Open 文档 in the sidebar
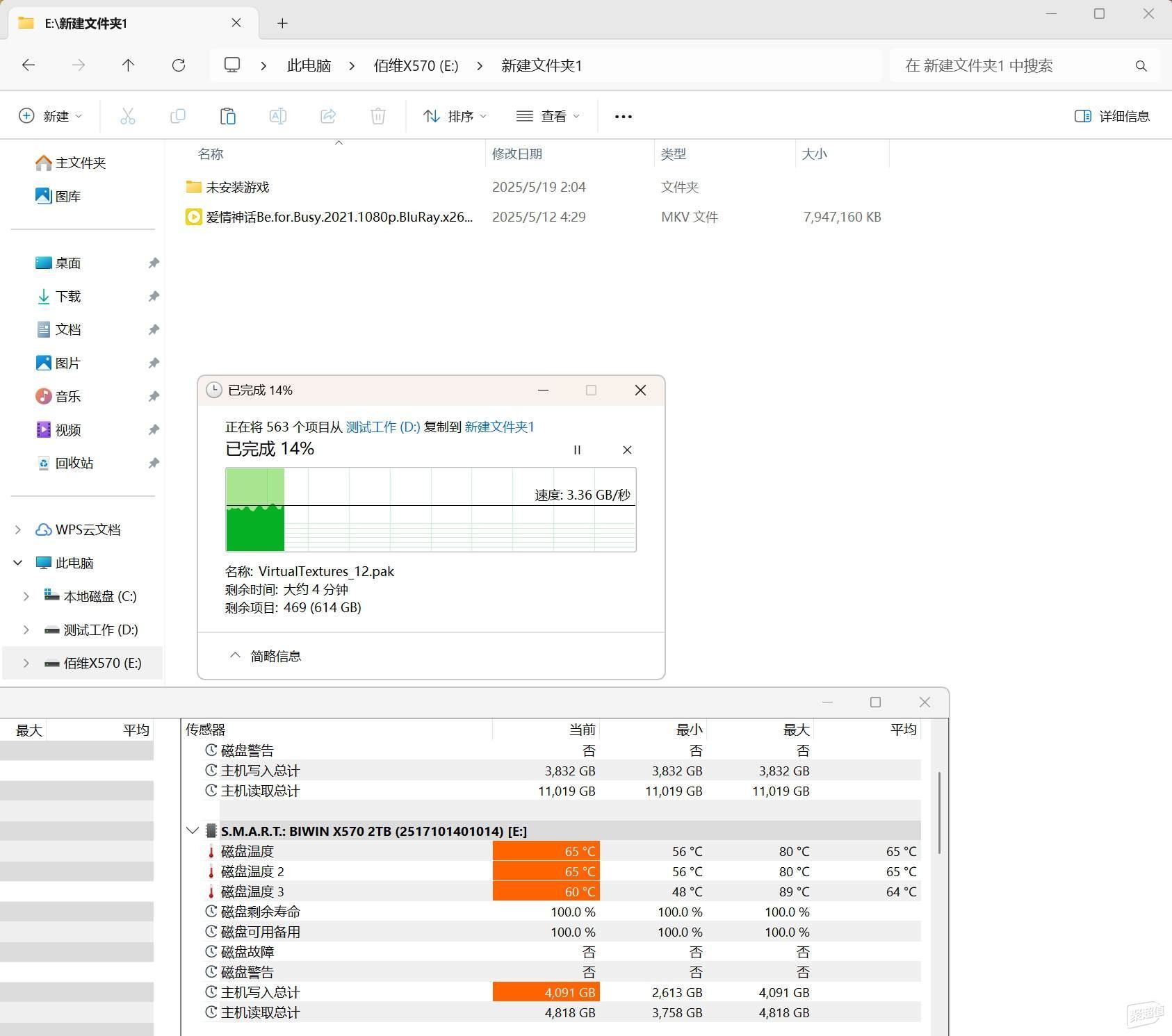 coord(58,329)
